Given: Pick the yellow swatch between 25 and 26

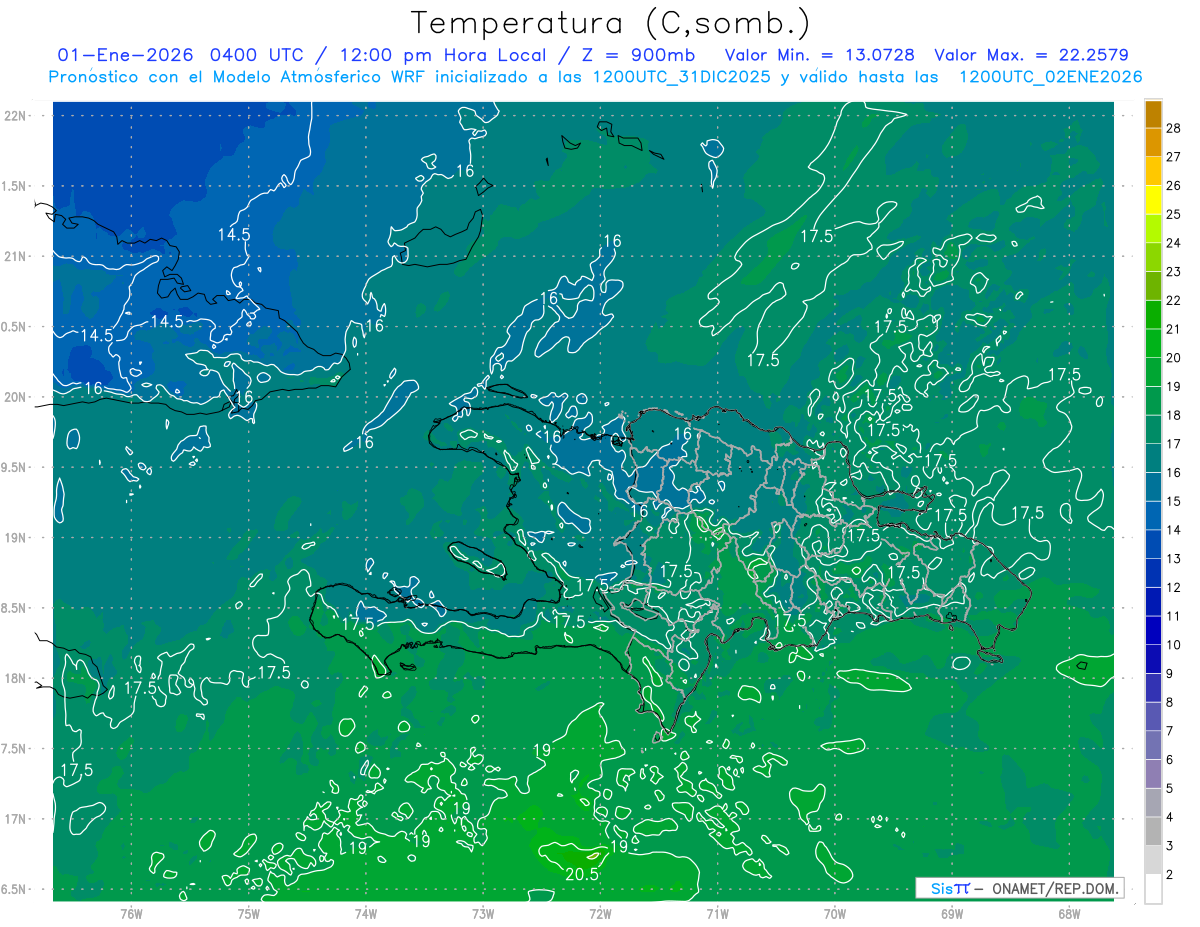Looking at the screenshot, I should coord(1153,200).
